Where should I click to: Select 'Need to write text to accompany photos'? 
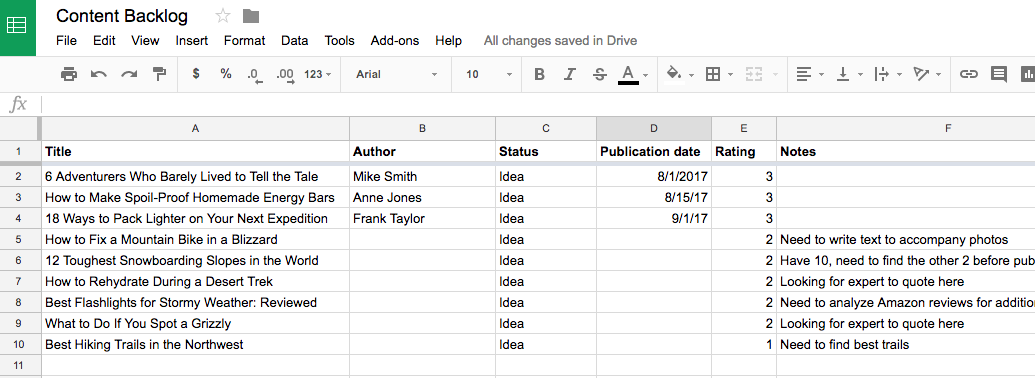pos(906,239)
